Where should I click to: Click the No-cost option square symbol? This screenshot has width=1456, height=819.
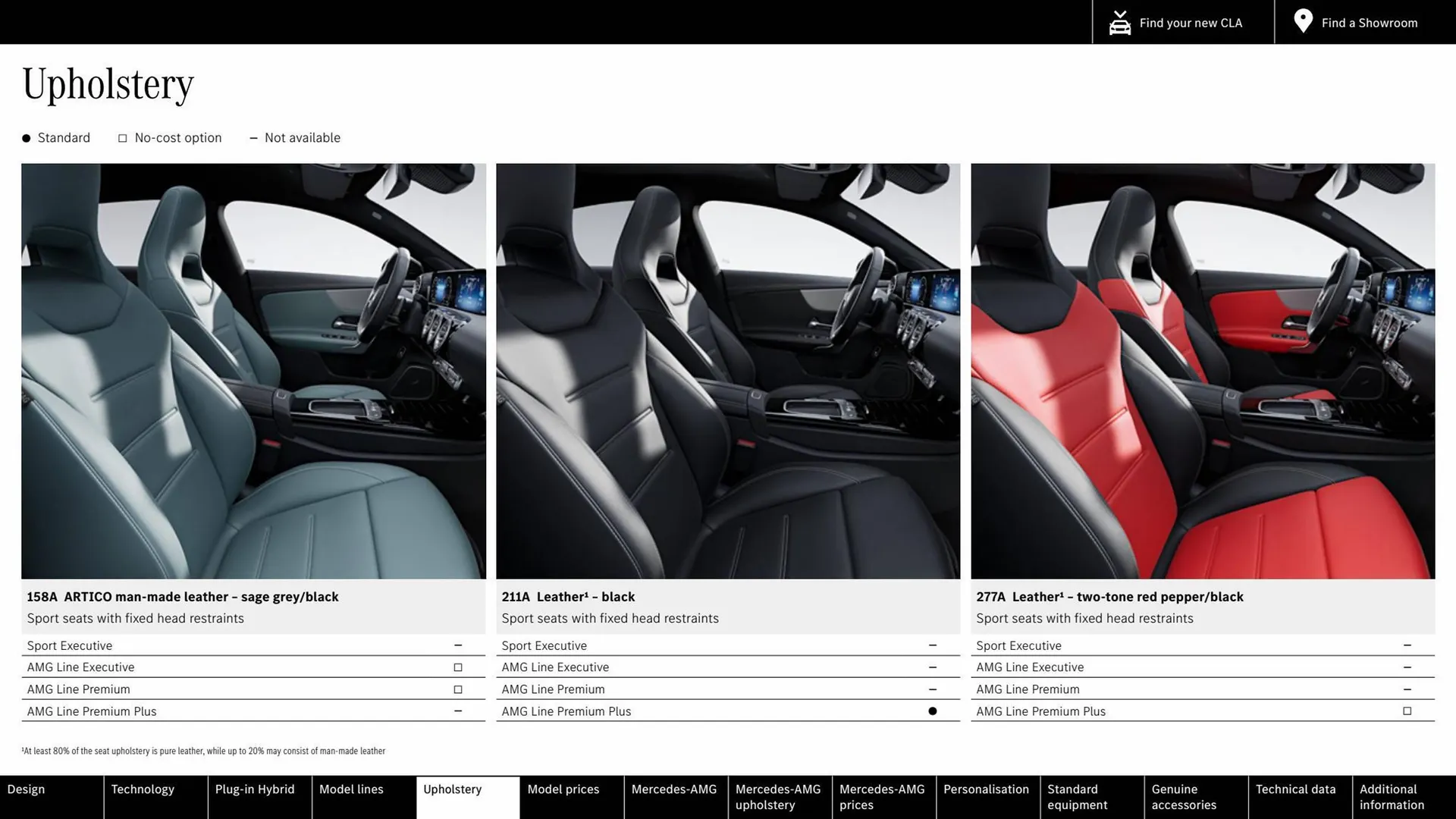(x=122, y=137)
